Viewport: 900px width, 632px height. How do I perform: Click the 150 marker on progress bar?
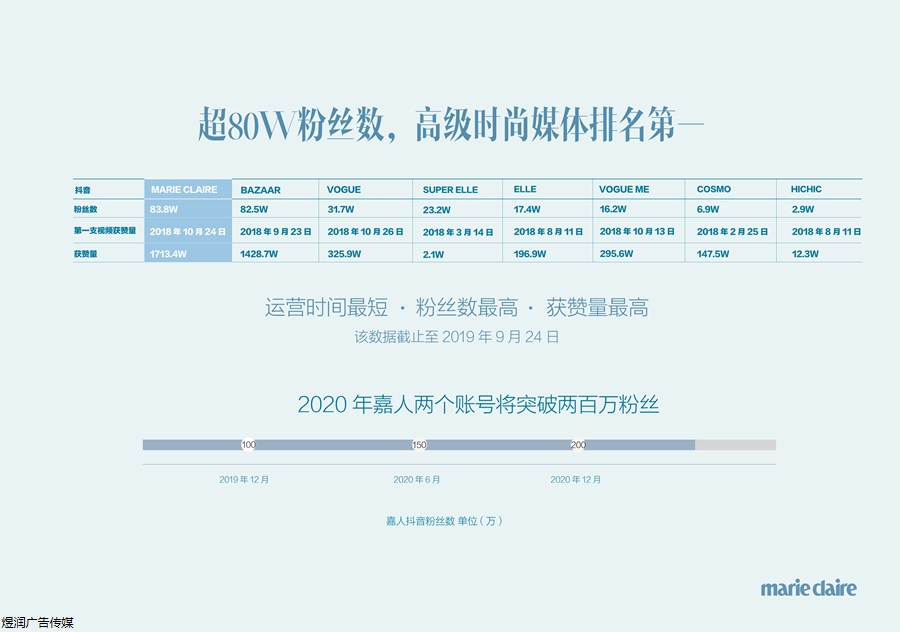[419, 445]
